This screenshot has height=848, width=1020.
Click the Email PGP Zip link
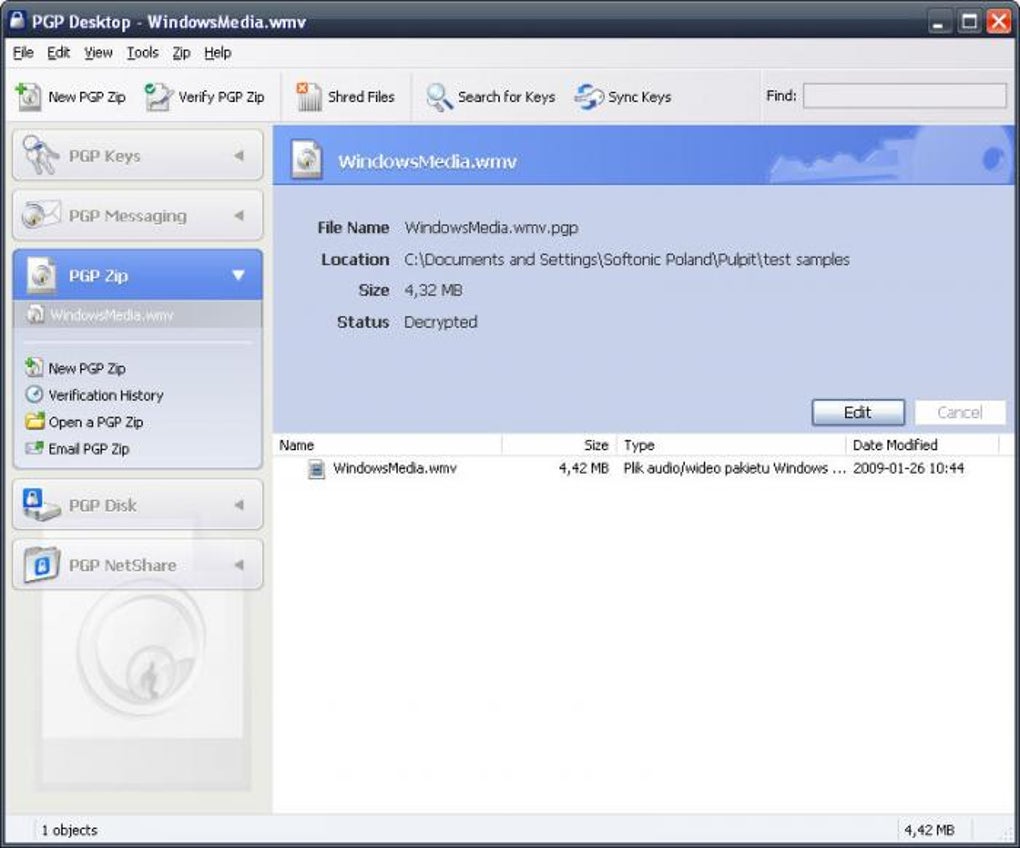point(89,449)
